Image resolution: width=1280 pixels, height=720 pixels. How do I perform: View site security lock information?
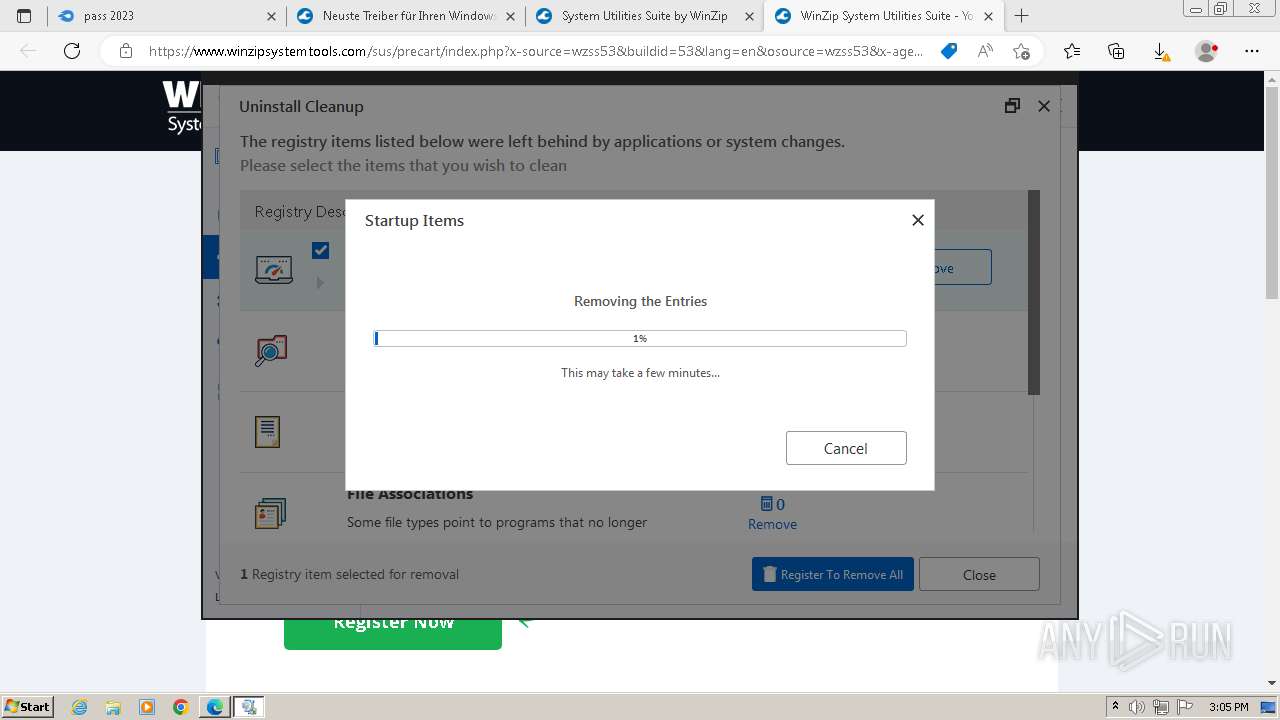pos(125,51)
